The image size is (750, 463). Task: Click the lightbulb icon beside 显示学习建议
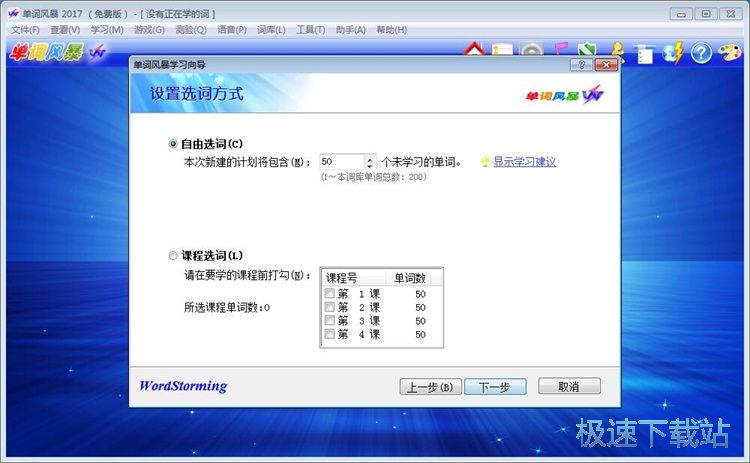[x=485, y=162]
